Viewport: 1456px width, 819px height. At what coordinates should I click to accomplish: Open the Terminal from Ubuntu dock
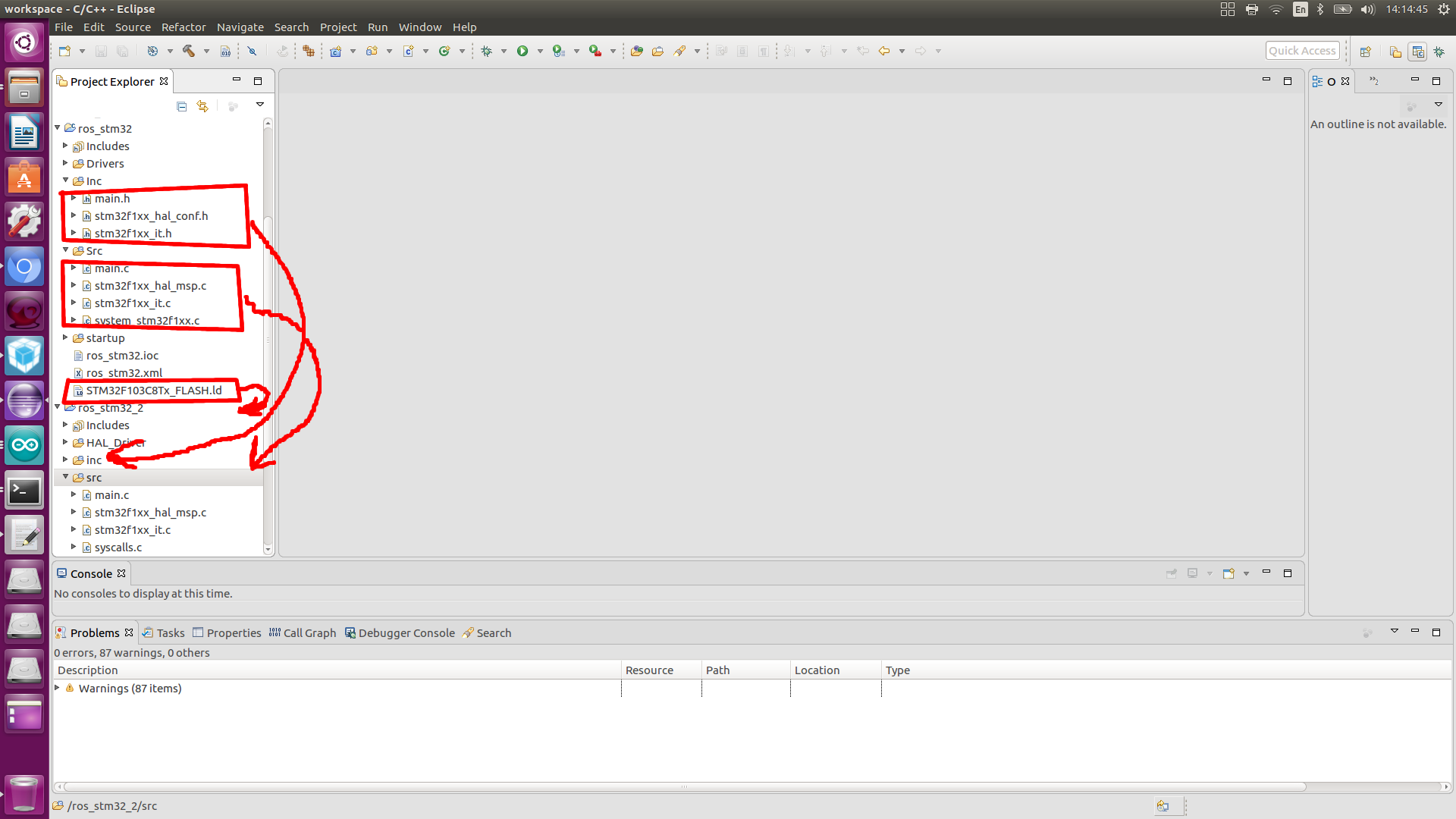[x=24, y=491]
